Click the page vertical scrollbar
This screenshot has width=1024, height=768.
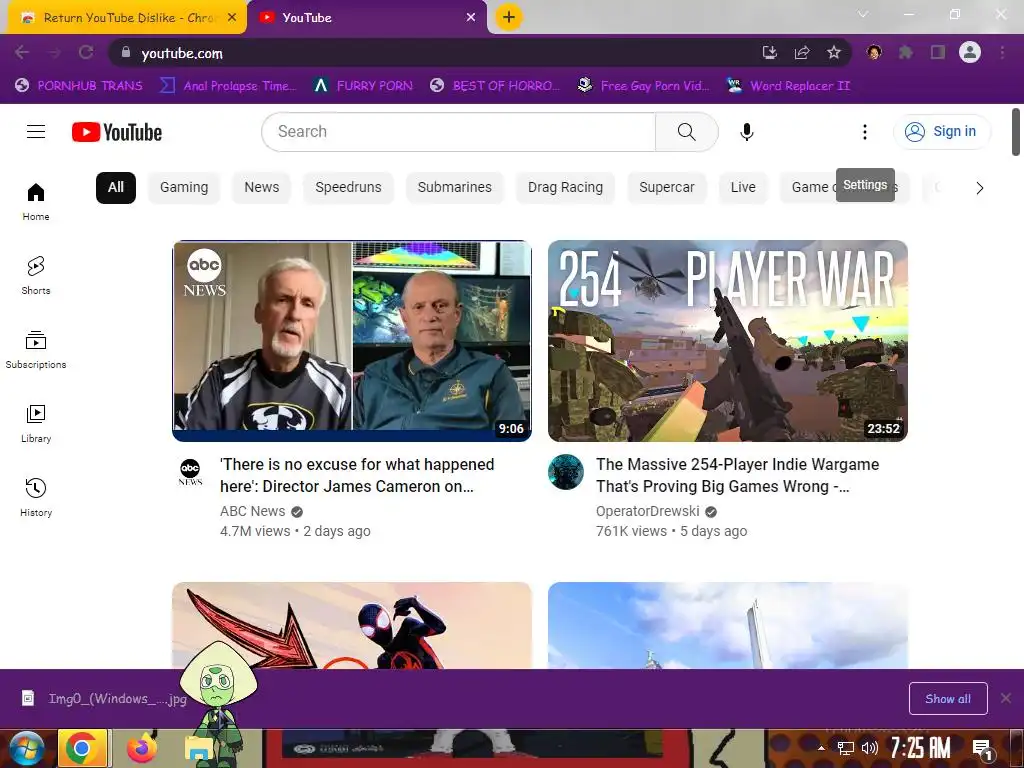(1016, 132)
